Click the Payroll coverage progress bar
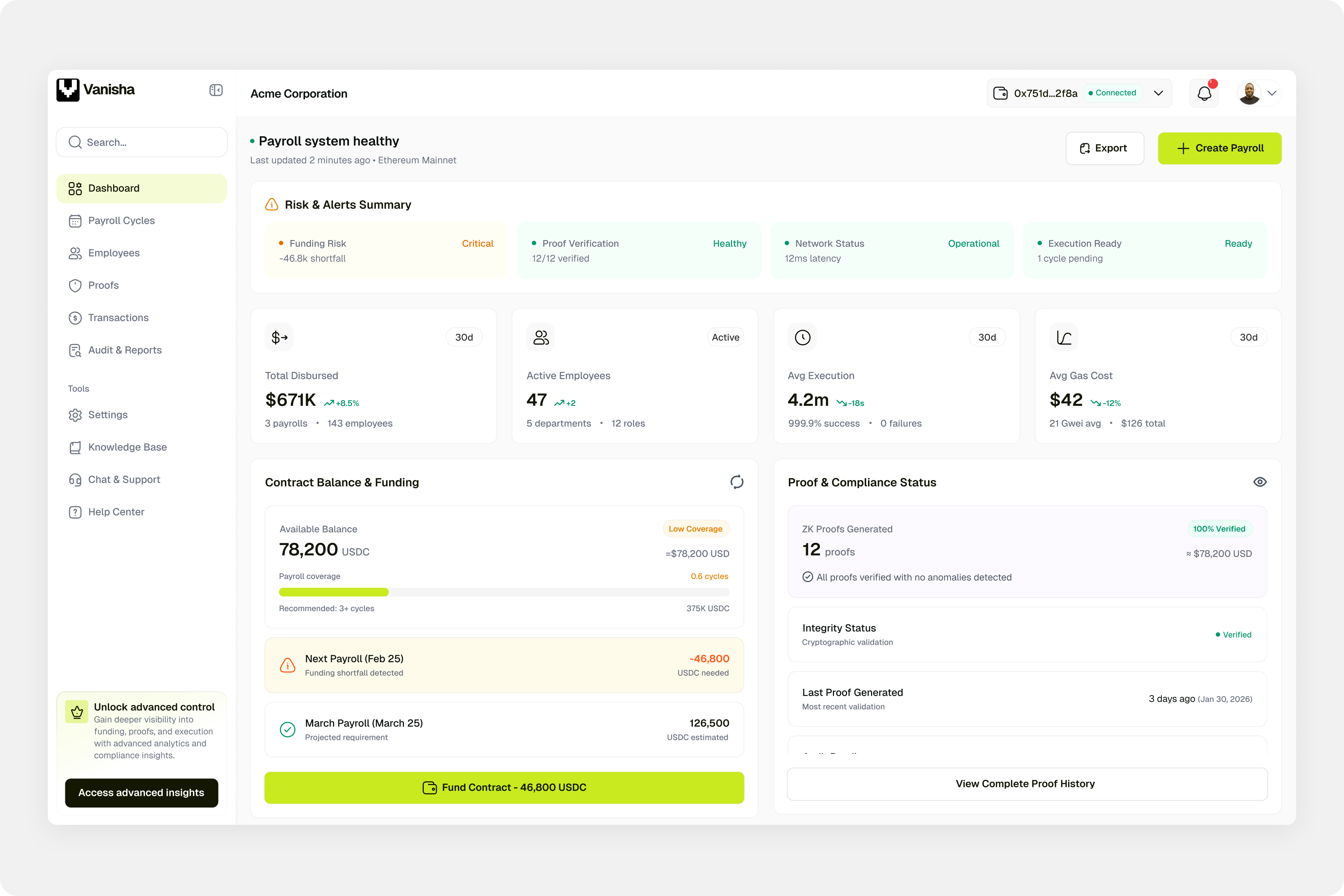Viewport: 1344px width, 896px height. tap(504, 592)
